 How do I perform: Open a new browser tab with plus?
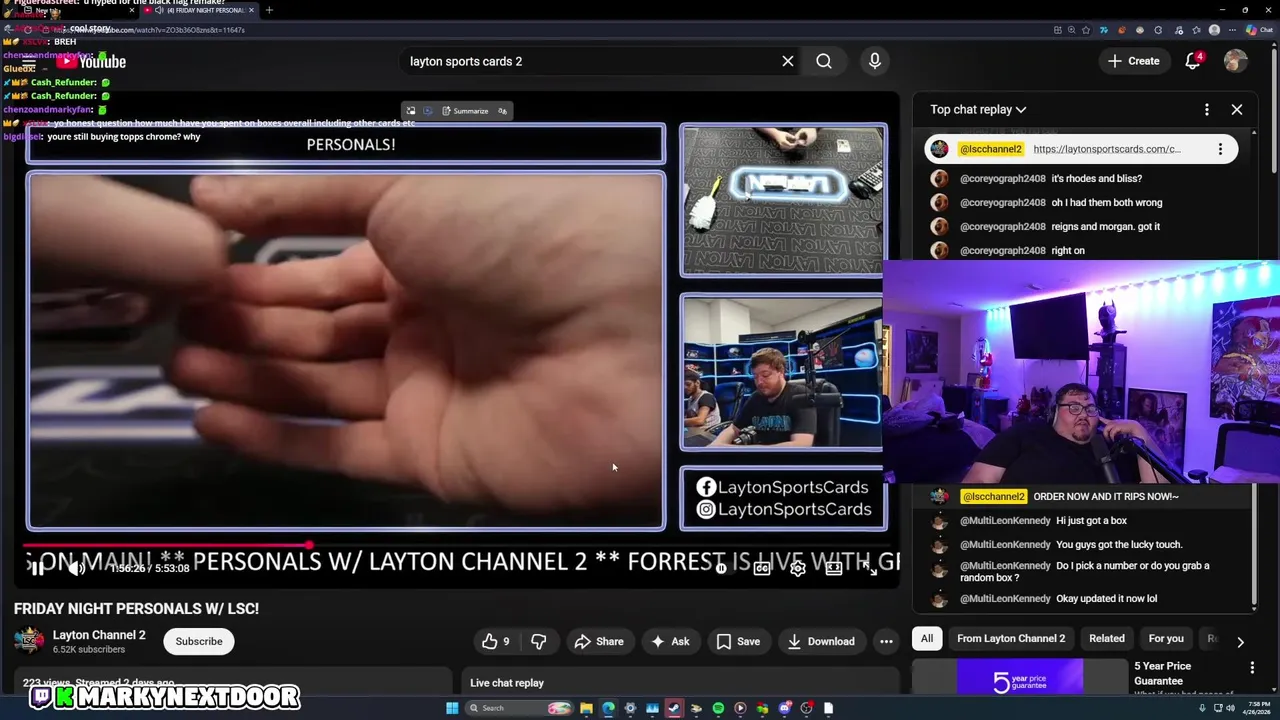coord(269,10)
